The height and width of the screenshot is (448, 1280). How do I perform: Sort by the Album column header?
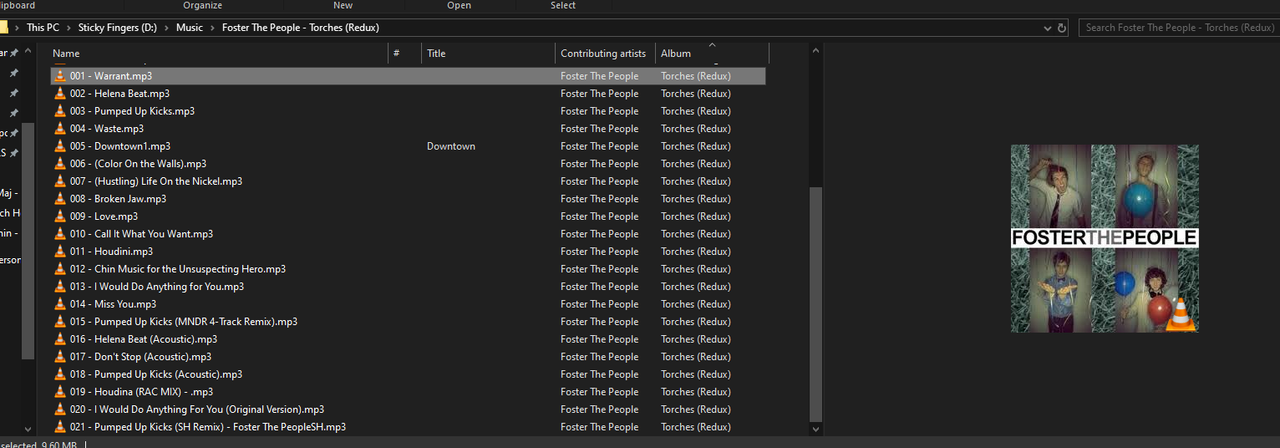(711, 54)
